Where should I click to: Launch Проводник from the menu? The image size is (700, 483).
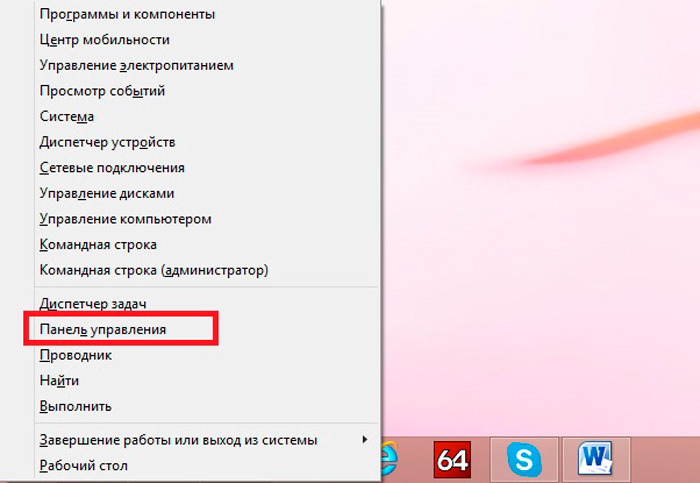(75, 355)
